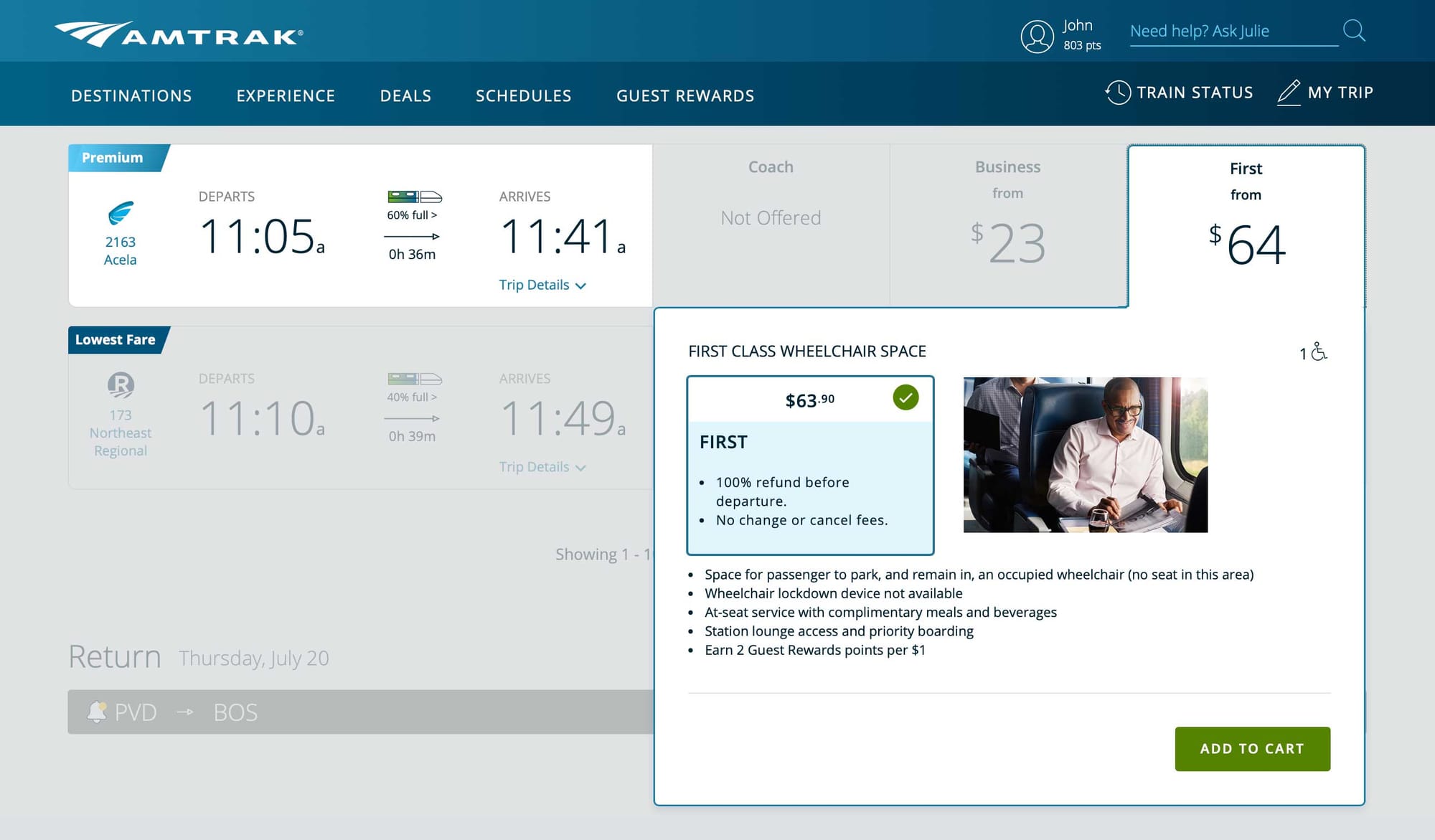1435x840 pixels.
Task: Click the First Class passenger photo
Action: (1085, 455)
